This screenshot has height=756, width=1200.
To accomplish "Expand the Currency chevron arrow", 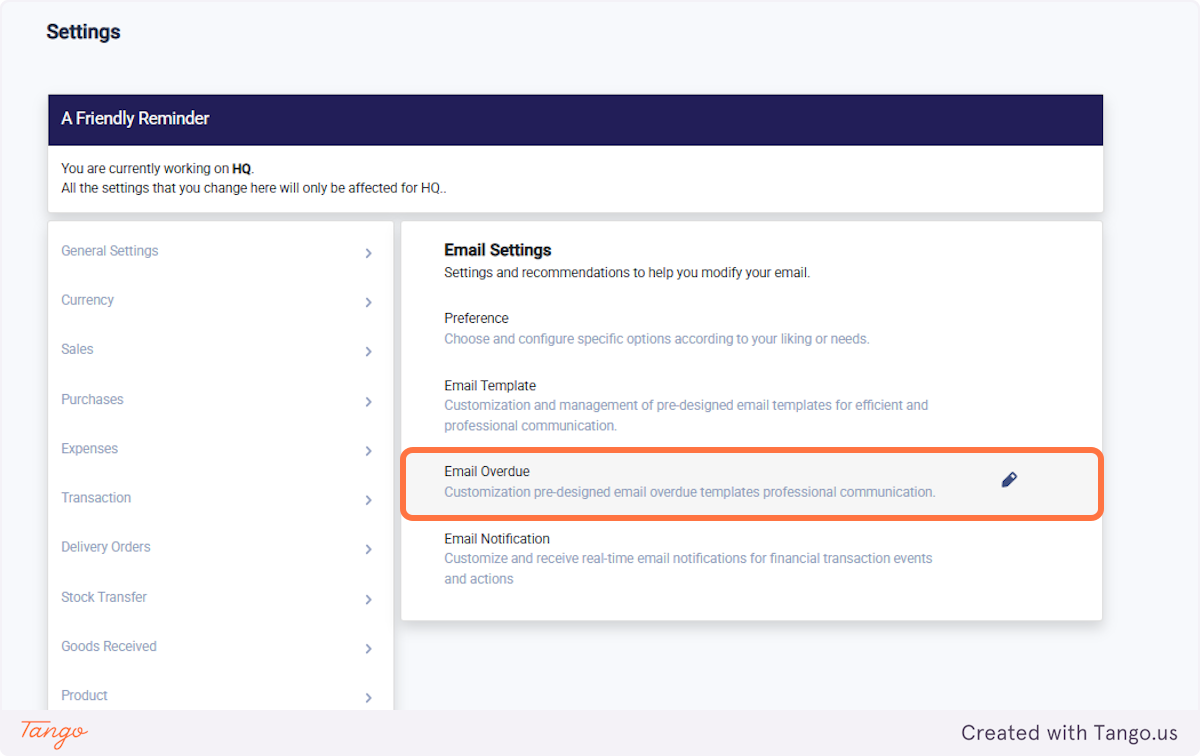I will point(368,302).
